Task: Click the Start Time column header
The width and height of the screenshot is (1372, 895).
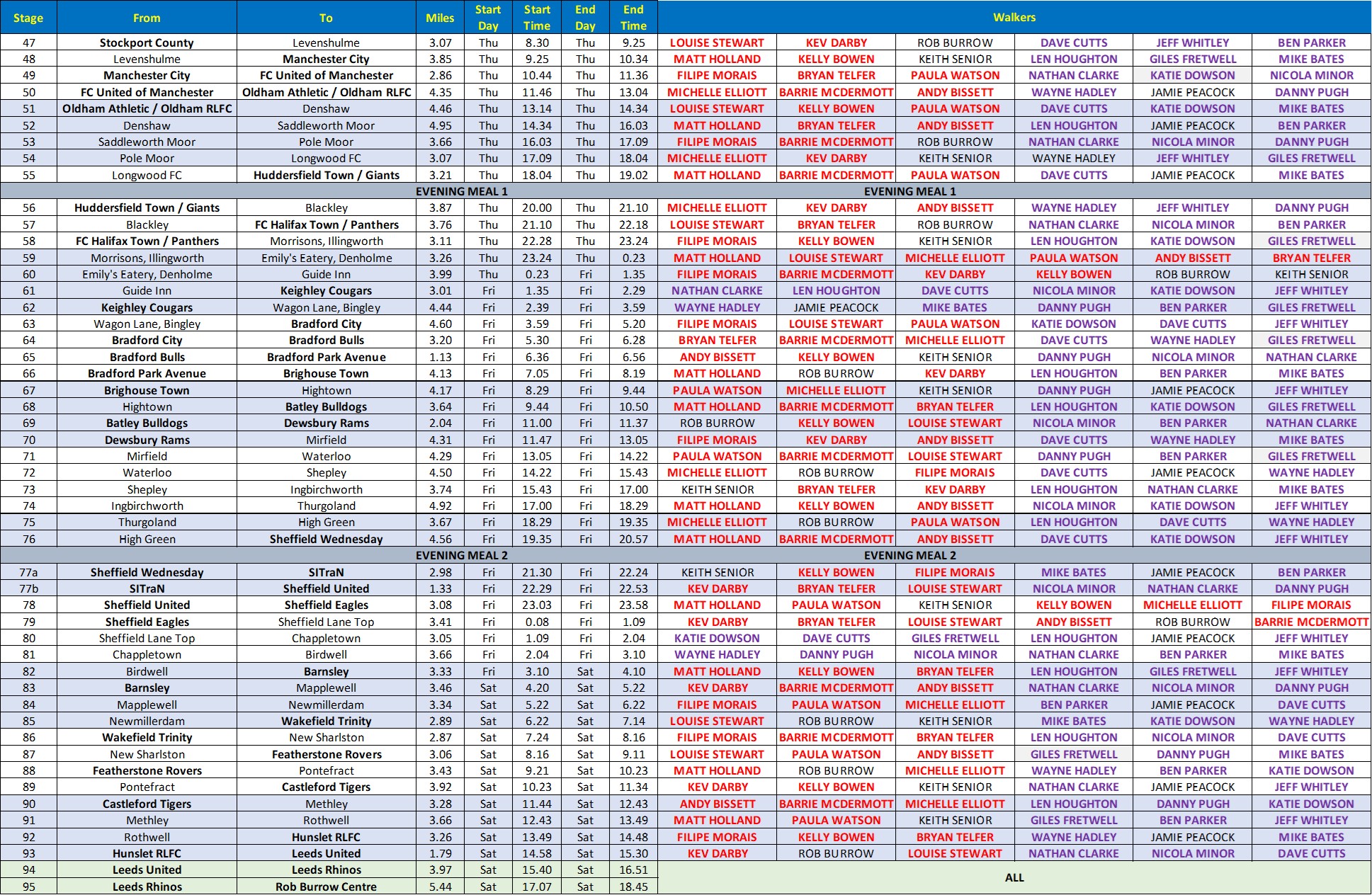Action: [x=536, y=18]
